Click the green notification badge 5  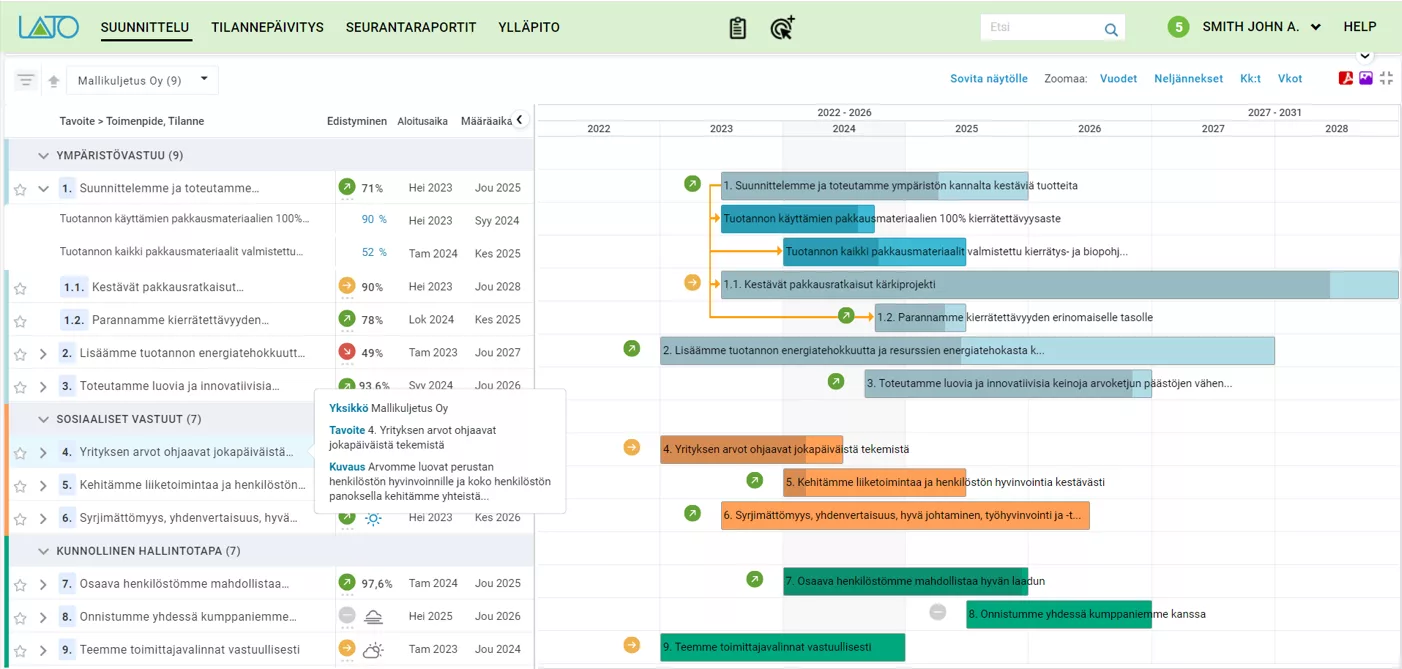[x=1179, y=28]
